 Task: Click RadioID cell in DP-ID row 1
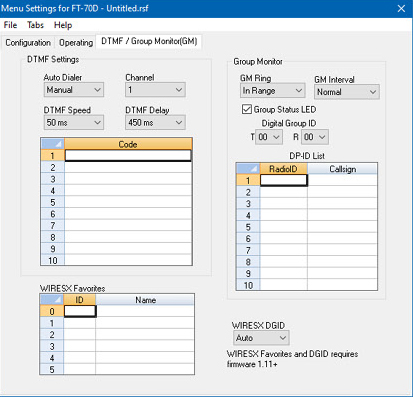pos(283,180)
